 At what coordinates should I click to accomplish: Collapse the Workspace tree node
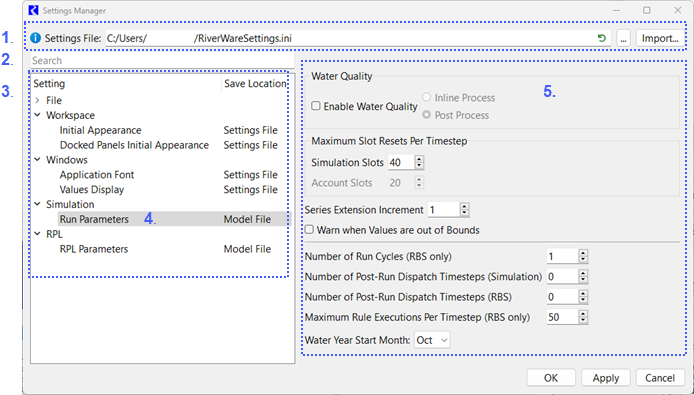38,115
